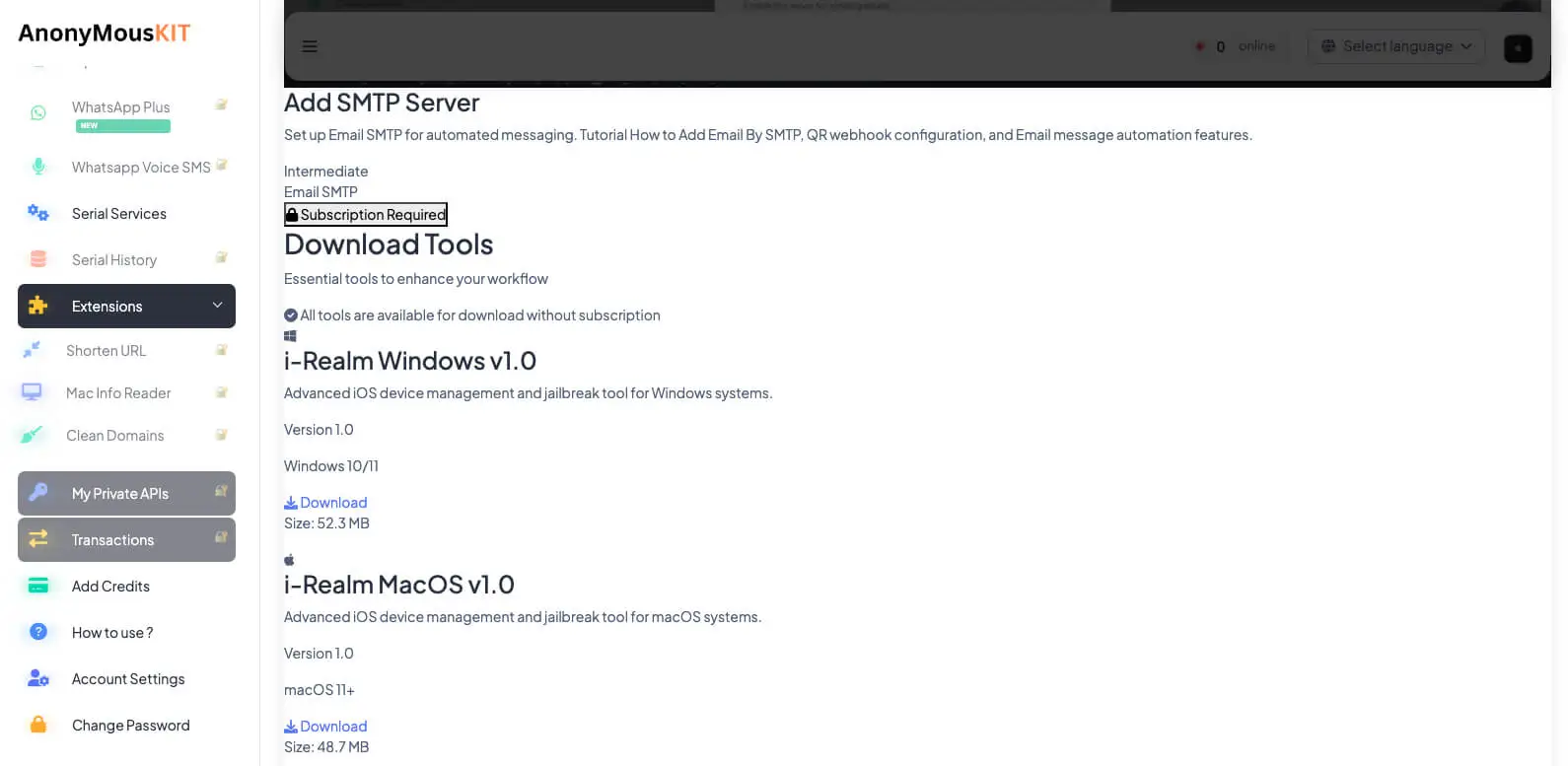
Task: Click the AnonyMousKIT logo
Action: click(x=105, y=33)
